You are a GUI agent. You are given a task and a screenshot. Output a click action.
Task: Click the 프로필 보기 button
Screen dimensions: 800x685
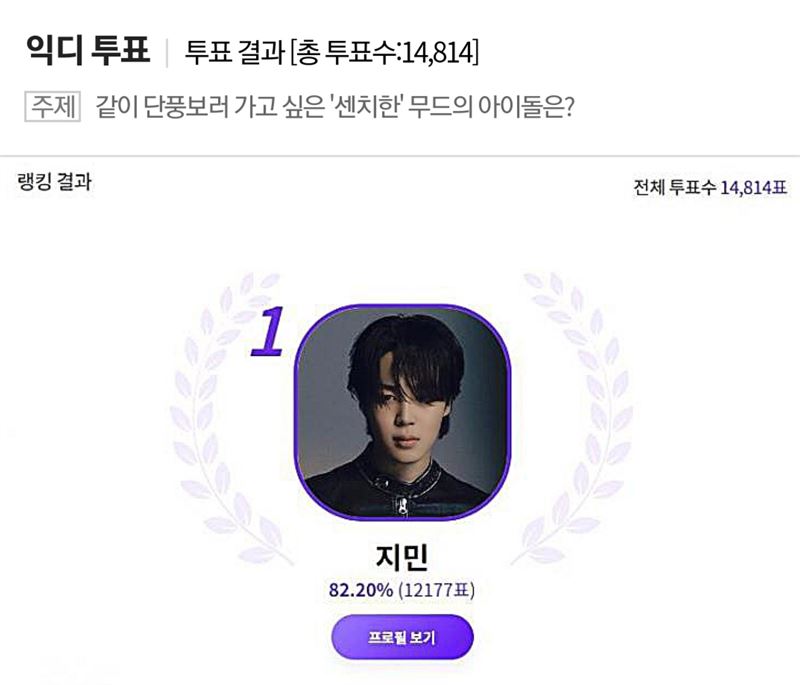[x=403, y=637]
